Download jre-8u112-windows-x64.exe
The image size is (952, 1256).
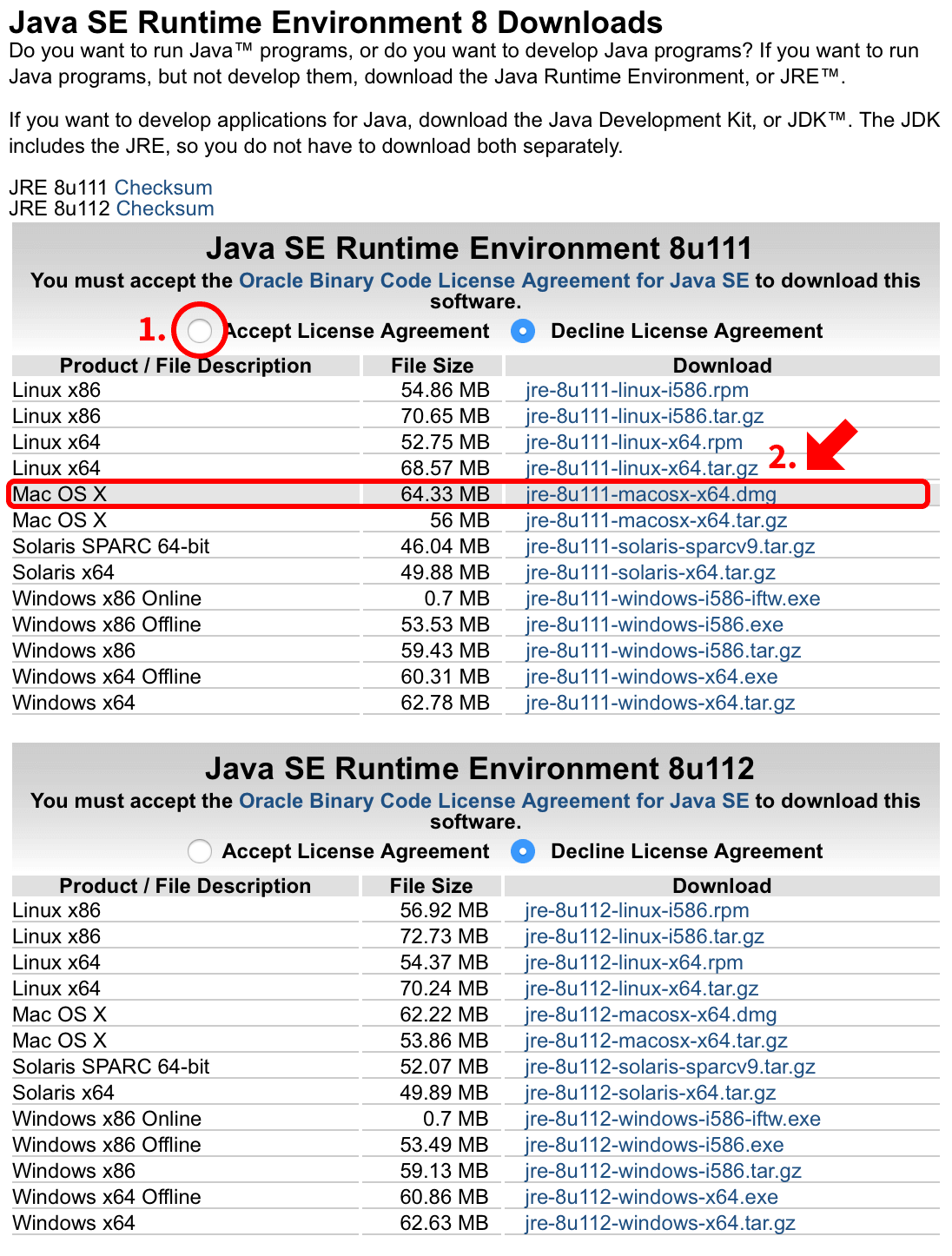tap(651, 1197)
